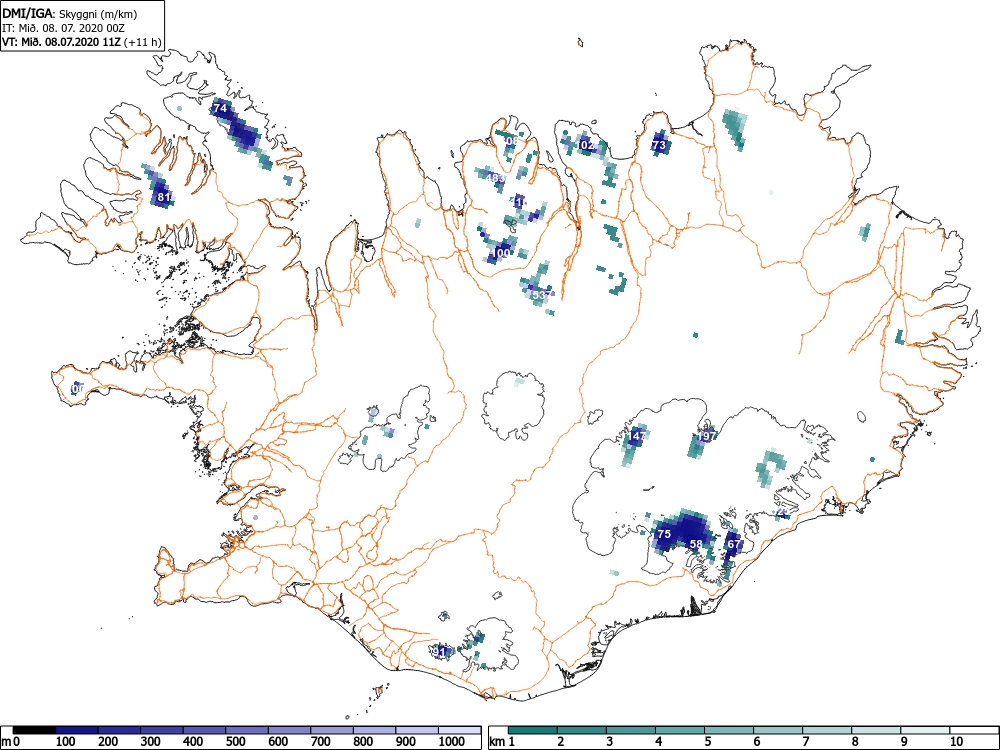The height and width of the screenshot is (750, 1000).
Task: Click the '200' tick label in the metre legend
Action: (108, 742)
